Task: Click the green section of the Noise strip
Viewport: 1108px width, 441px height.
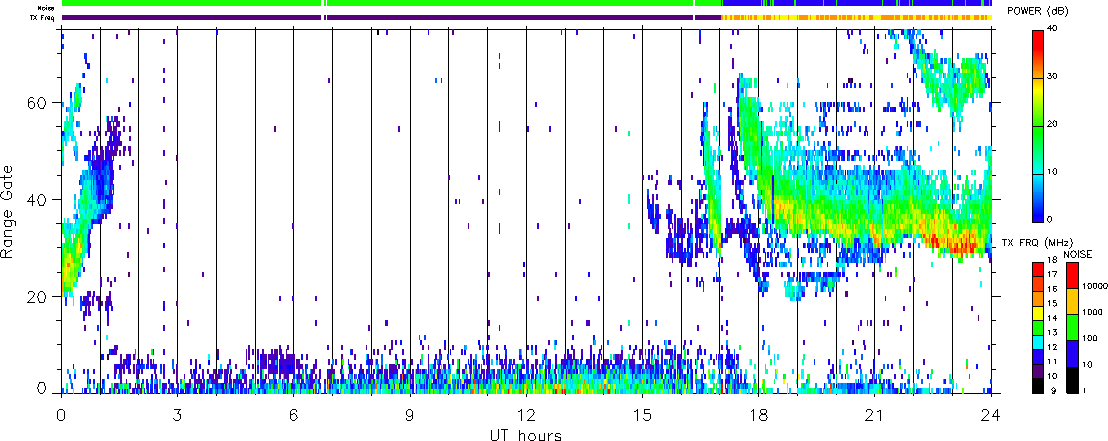Action: [x=392, y=4]
